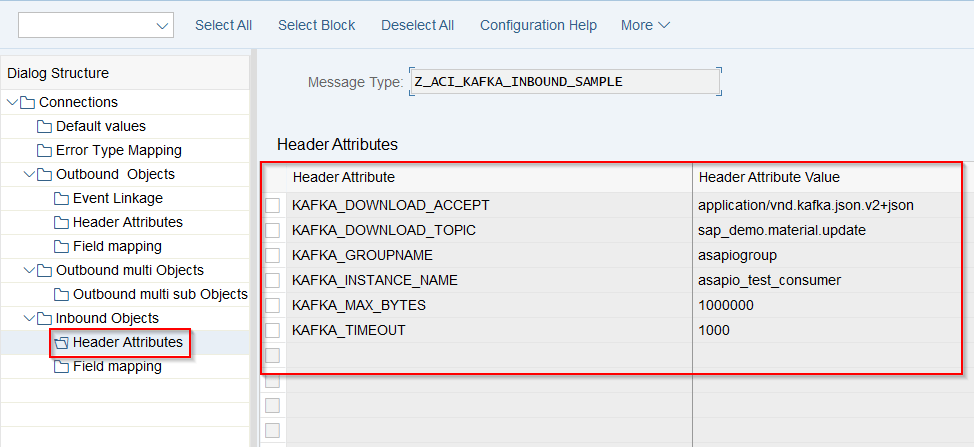Select row checkbox for KAFKA_DOWNLOAD_TOPIC
The height and width of the screenshot is (447, 974).
point(273,231)
